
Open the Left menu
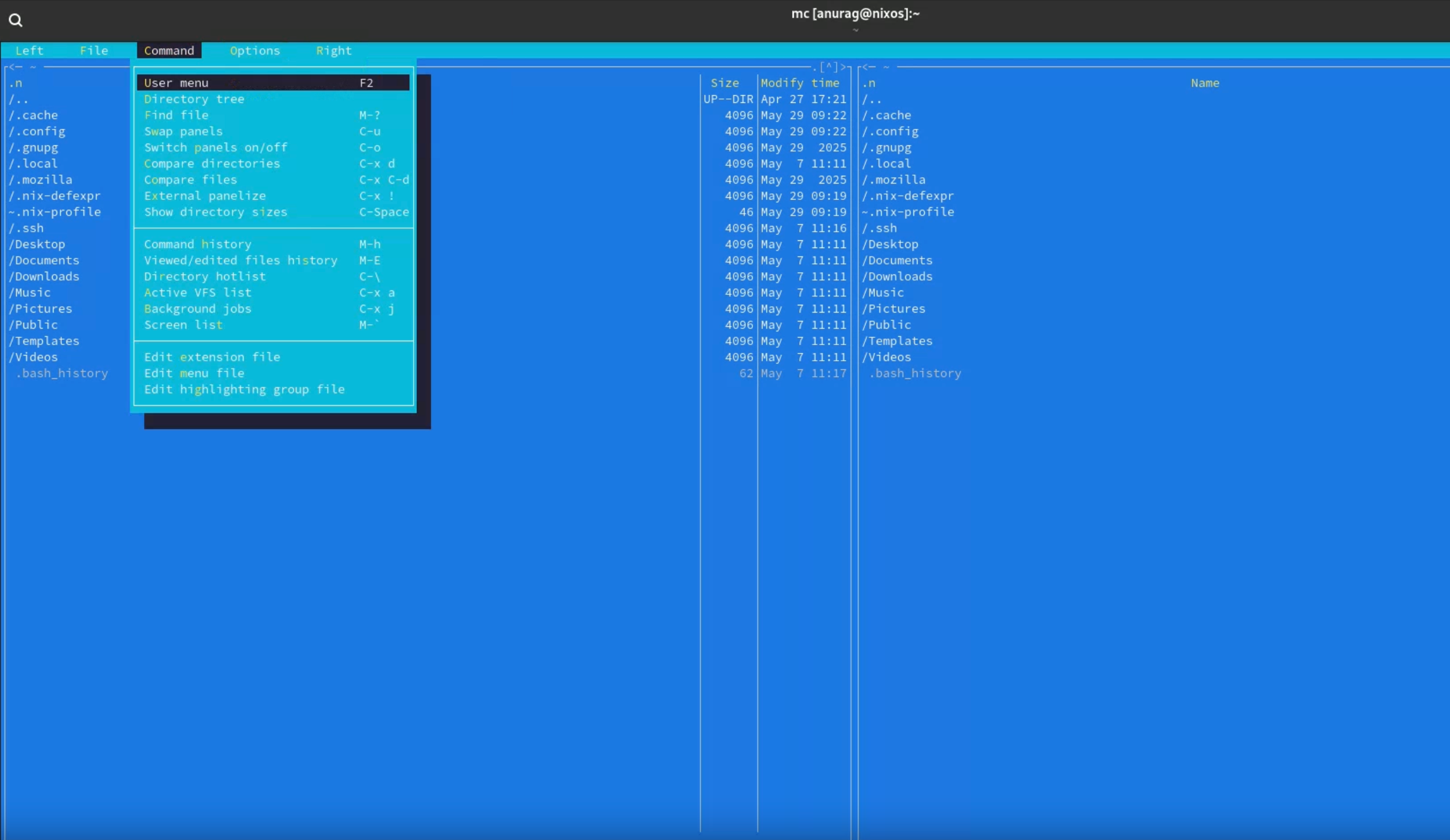coord(29,50)
